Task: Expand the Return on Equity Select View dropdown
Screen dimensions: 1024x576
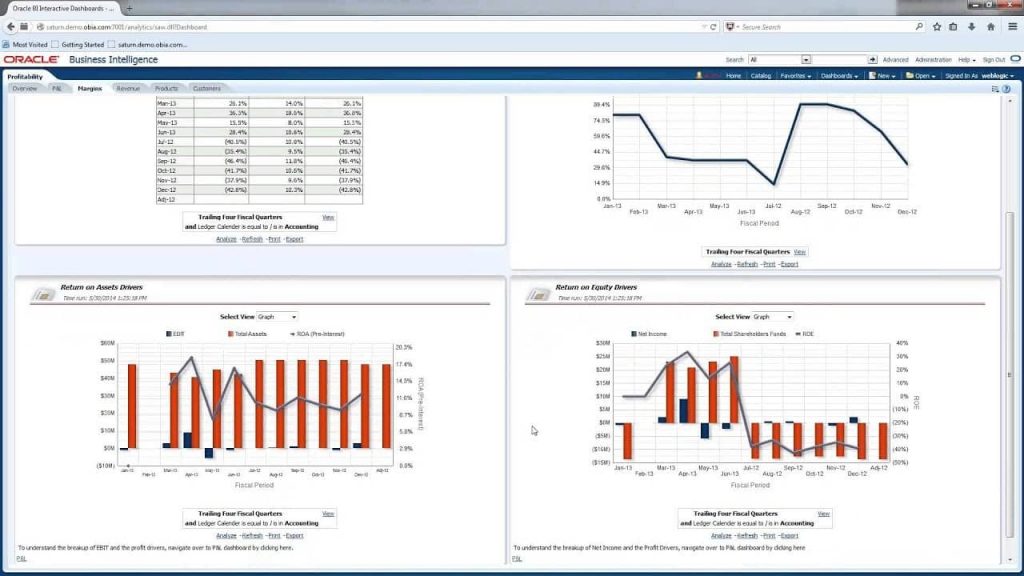Action: point(772,317)
